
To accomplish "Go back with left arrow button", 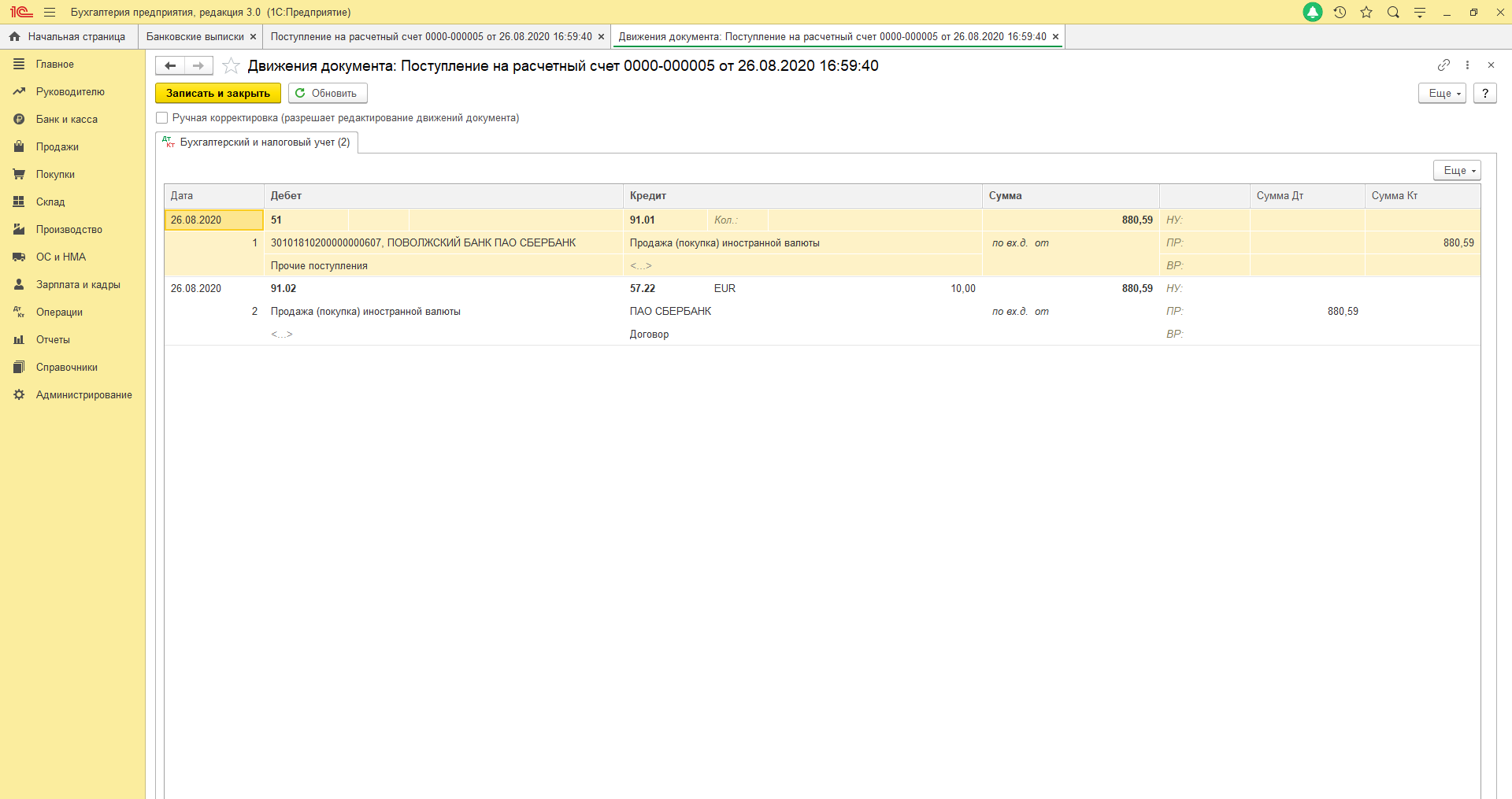I will coord(170,66).
